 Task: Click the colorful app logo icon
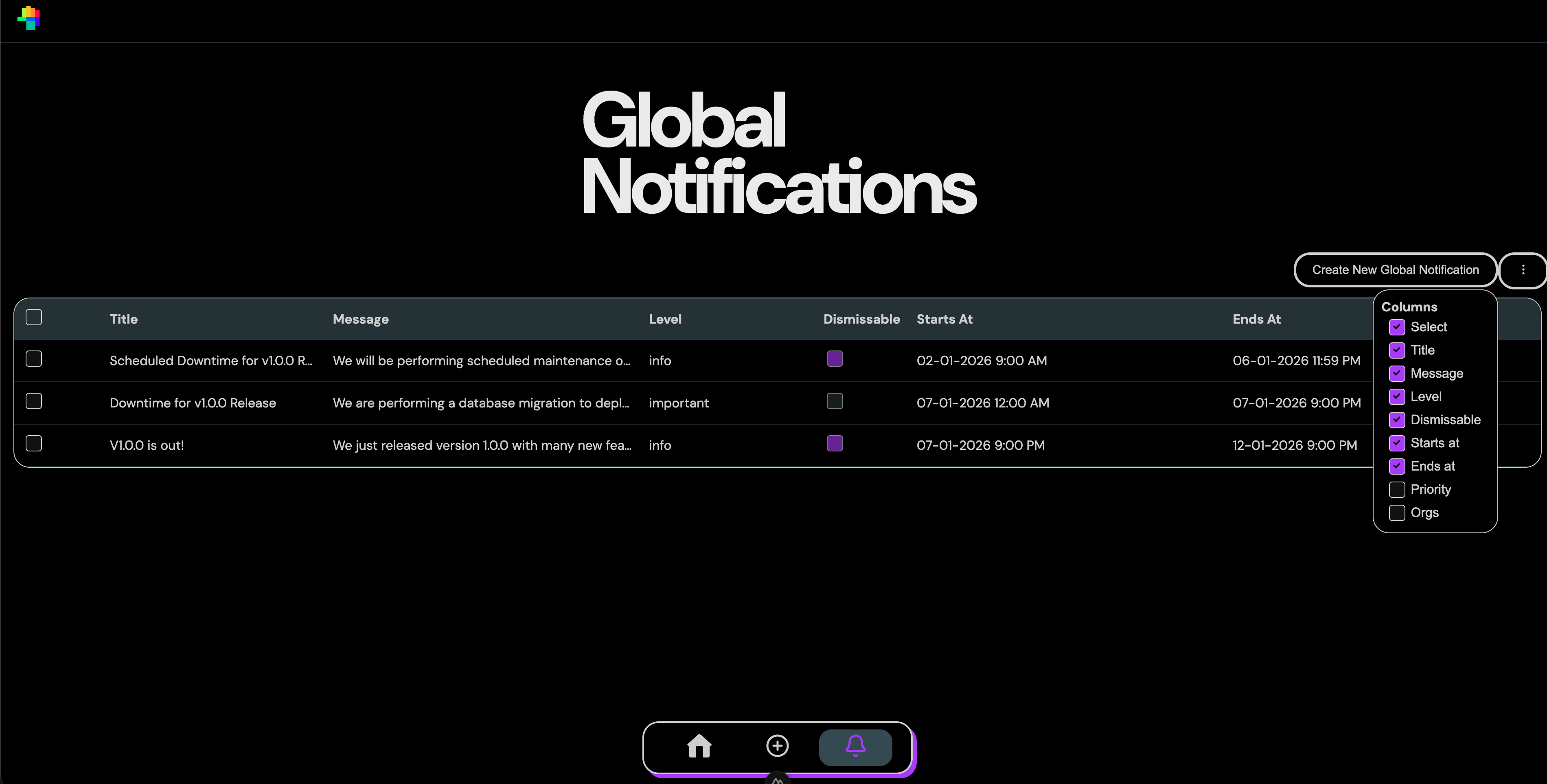coord(28,18)
